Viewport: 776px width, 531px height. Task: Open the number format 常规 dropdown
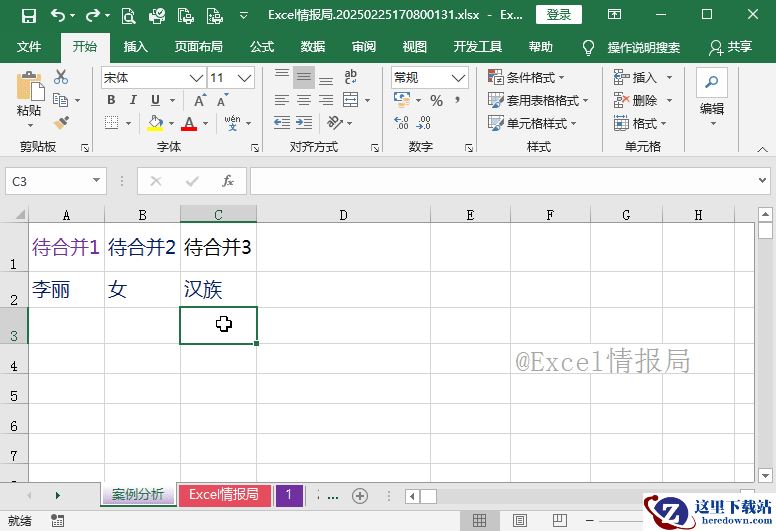459,78
